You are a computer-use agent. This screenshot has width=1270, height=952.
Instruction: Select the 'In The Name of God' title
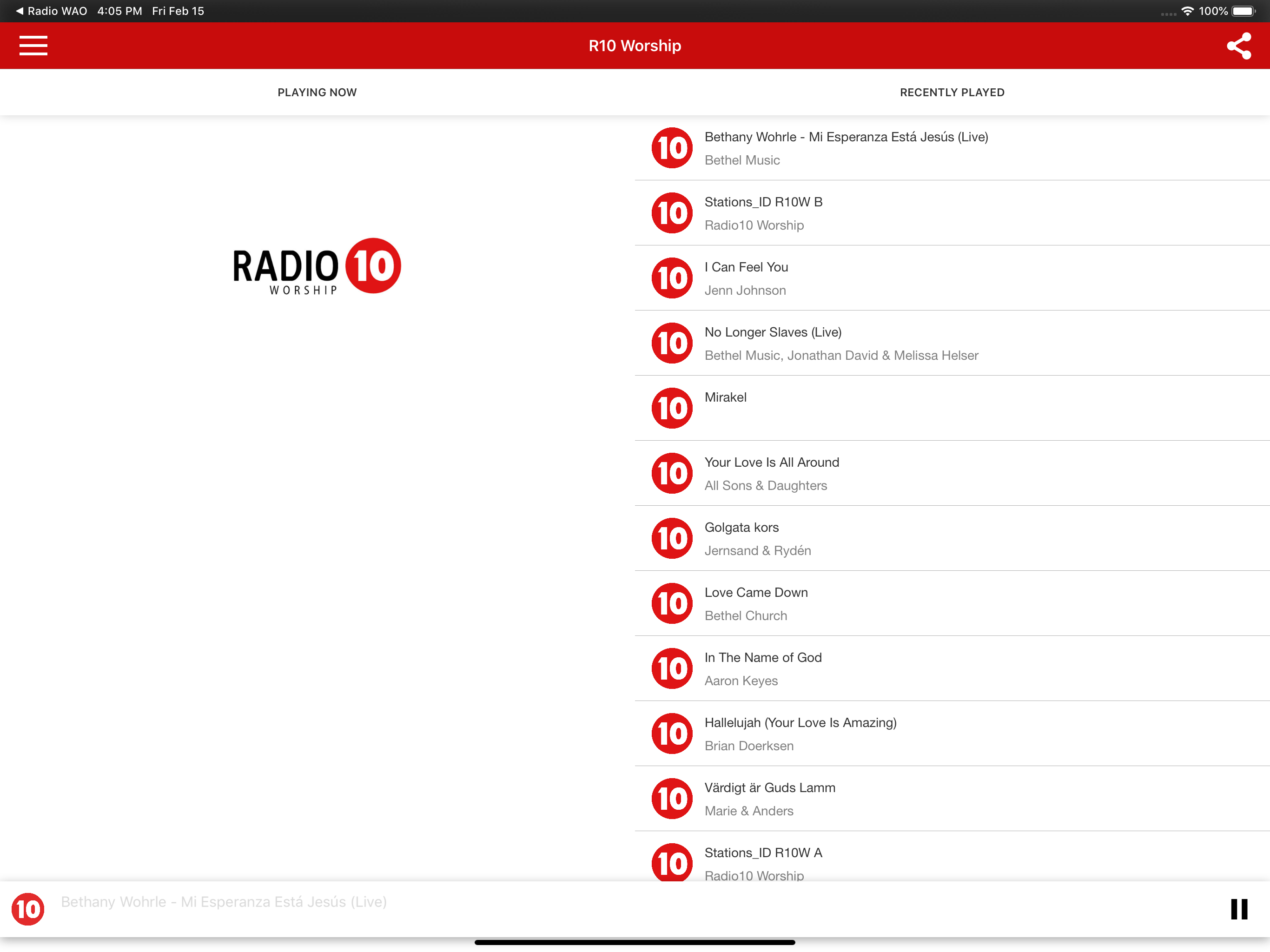[x=763, y=657]
